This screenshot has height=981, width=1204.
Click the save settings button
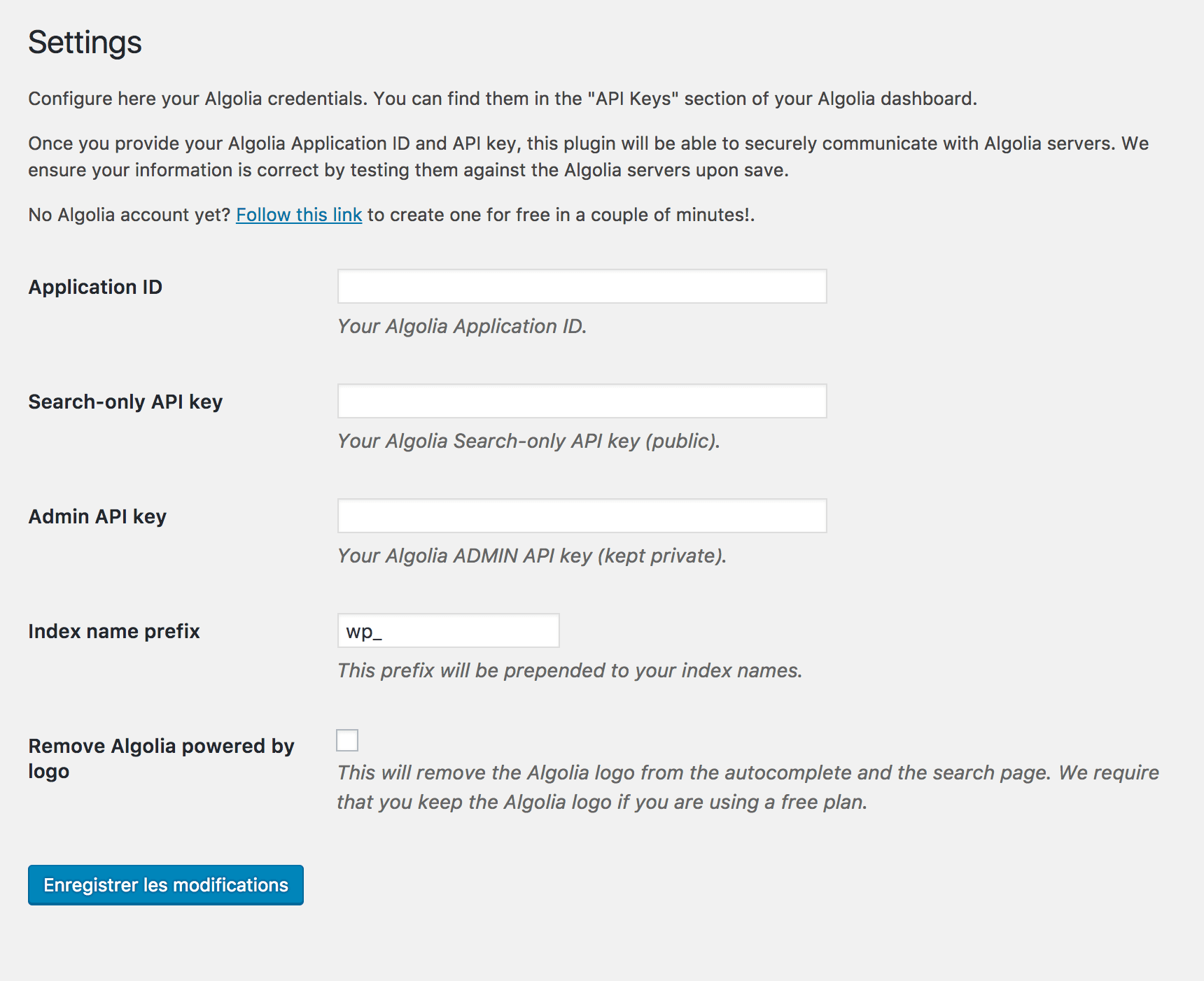tap(165, 884)
